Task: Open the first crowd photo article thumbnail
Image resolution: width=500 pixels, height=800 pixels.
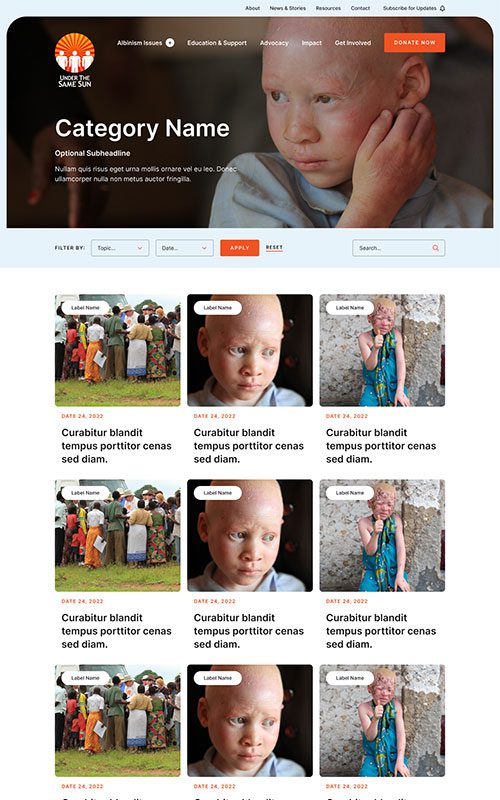Action: pyautogui.click(x=117, y=350)
